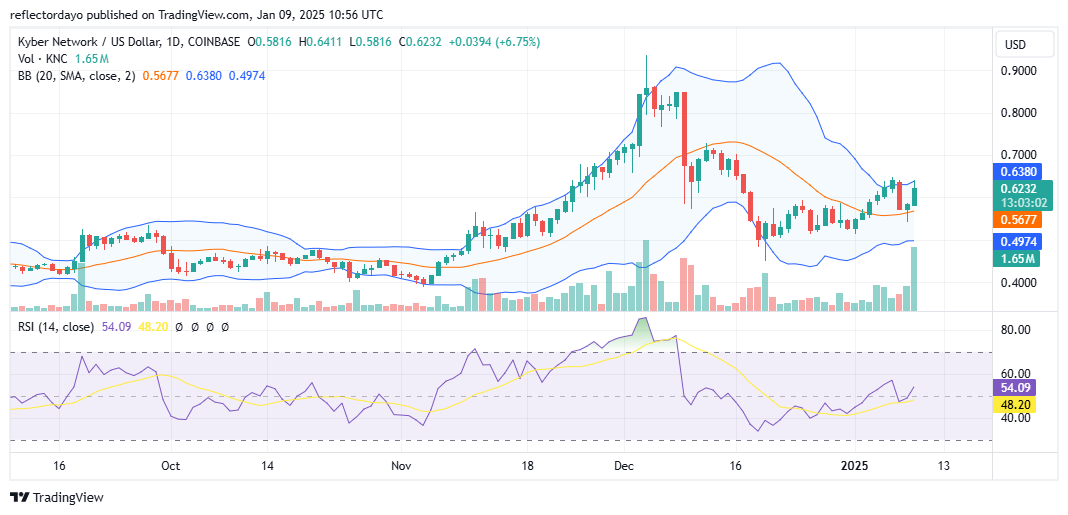Screen dimensions: 1068x515
Task: Click the close value C0.6232 in the header
Action: [x=418, y=42]
